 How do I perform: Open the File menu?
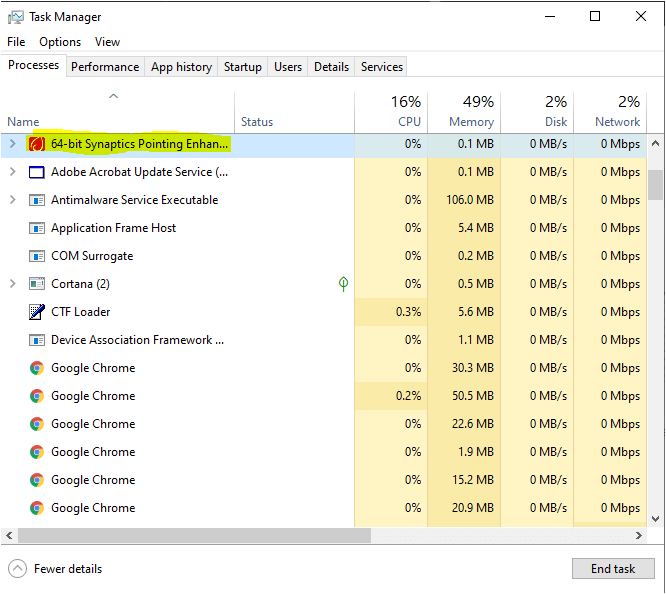tap(16, 42)
